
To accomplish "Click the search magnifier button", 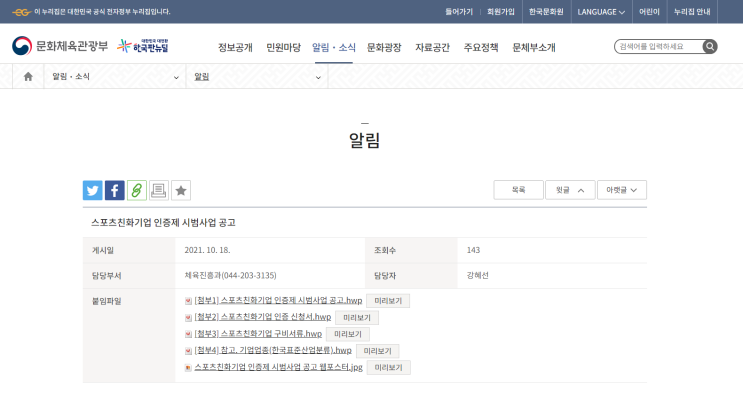I will point(710,46).
